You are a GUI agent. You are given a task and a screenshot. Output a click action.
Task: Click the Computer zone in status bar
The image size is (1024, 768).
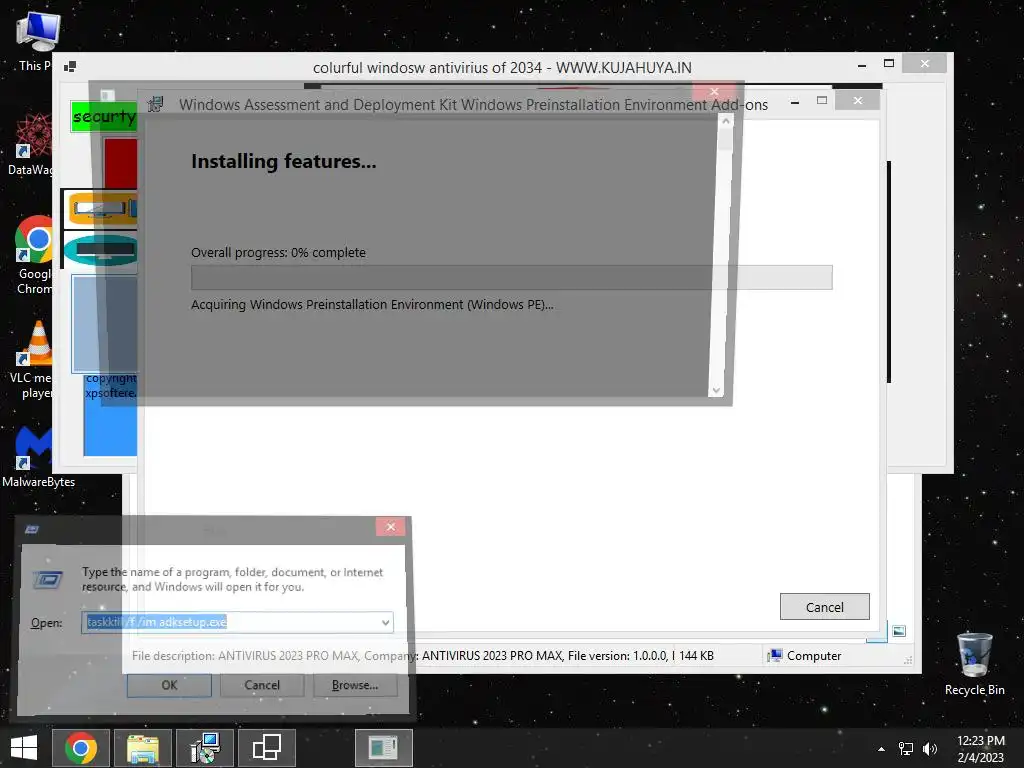click(805, 656)
